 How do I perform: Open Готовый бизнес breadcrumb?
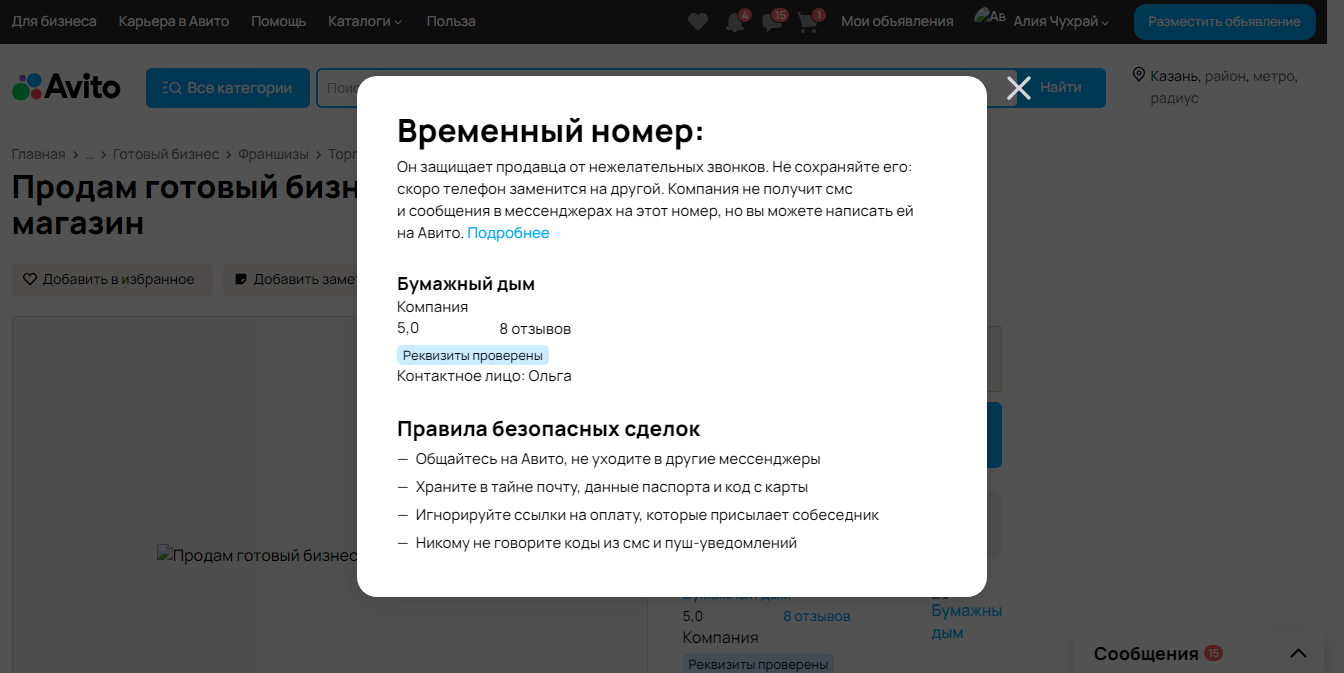[x=166, y=154]
